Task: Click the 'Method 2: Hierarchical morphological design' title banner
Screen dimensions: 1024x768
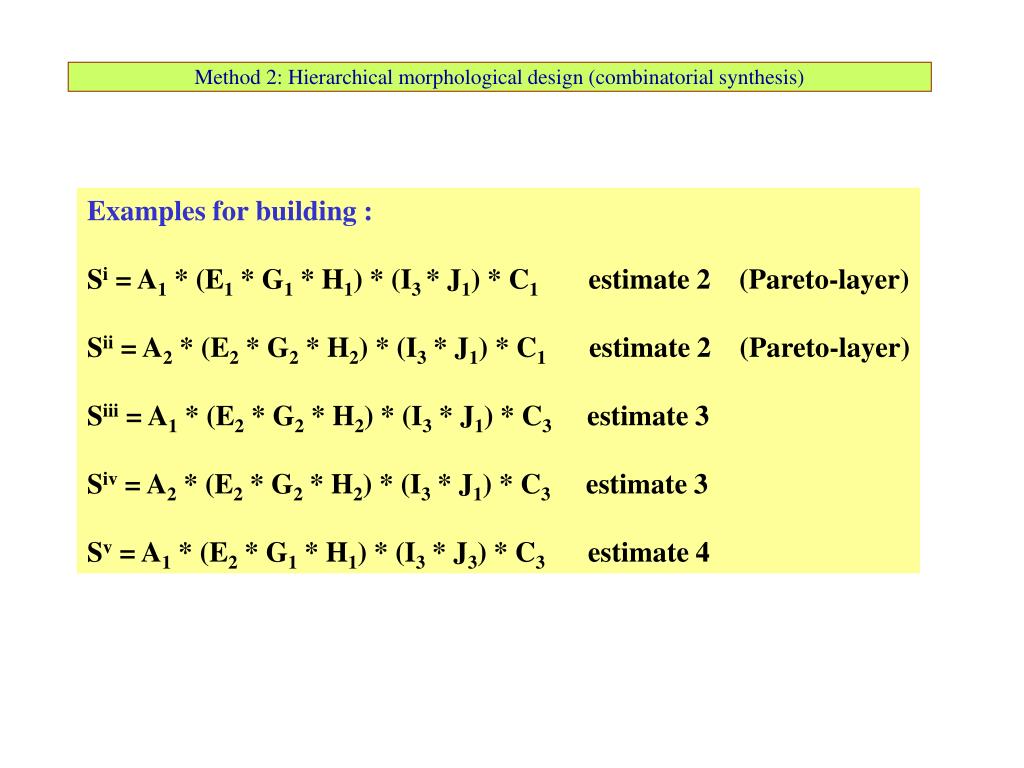Action: [500, 77]
